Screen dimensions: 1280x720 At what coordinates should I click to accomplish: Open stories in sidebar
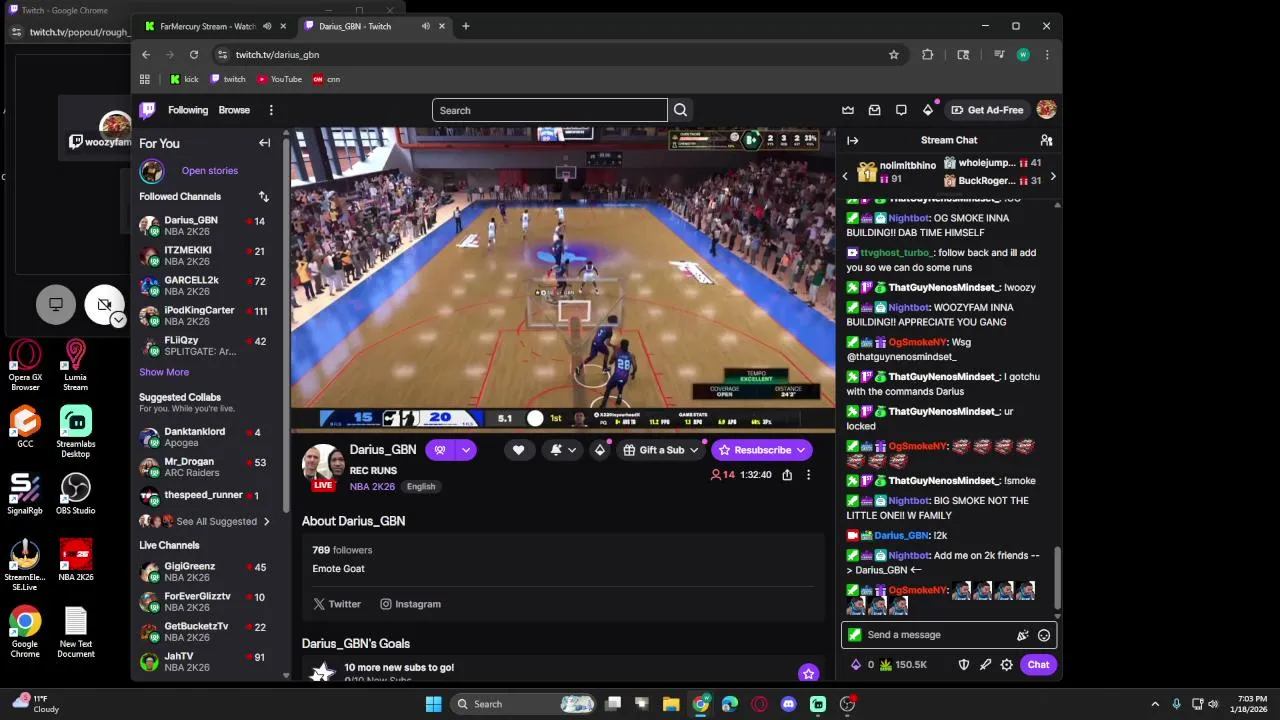coord(210,171)
